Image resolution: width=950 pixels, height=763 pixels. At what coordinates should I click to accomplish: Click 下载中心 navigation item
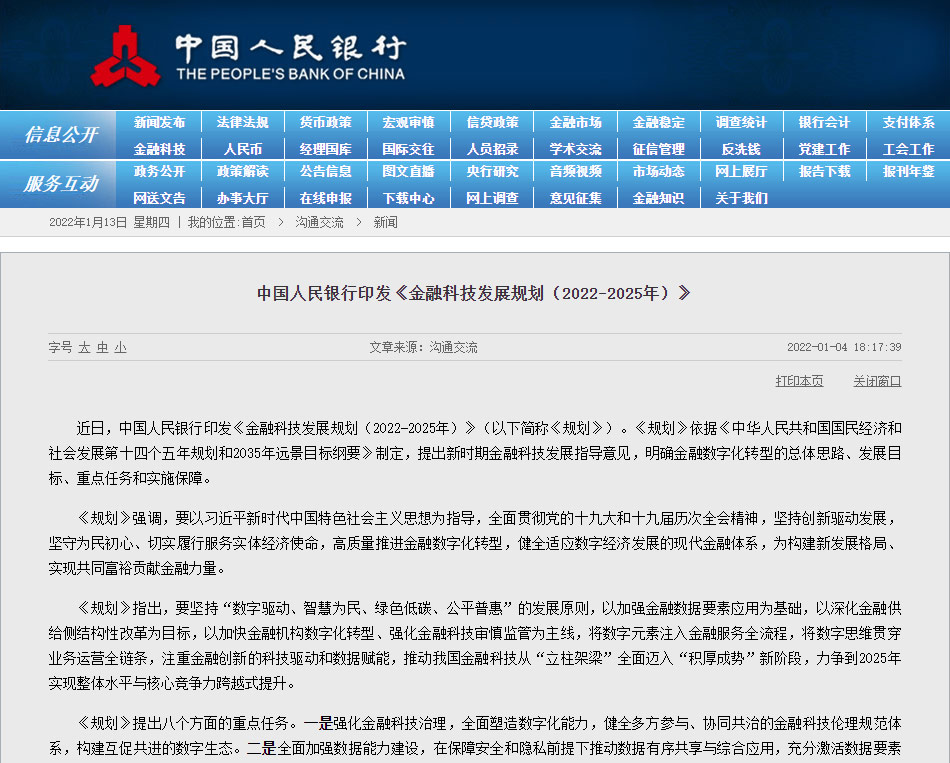(x=408, y=198)
